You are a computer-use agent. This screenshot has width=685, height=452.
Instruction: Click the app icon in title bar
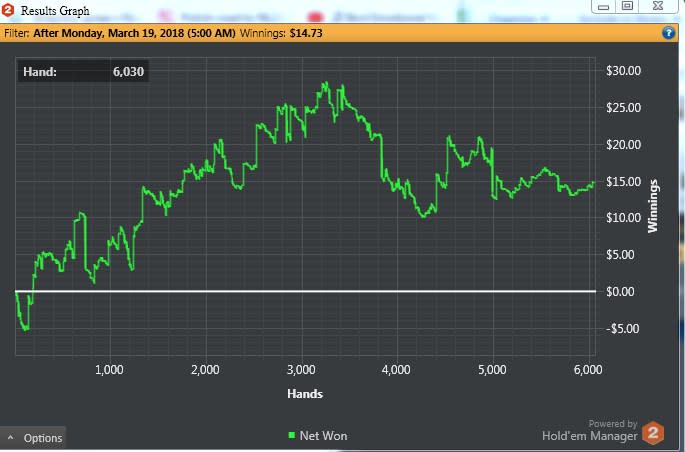click(x=8, y=10)
